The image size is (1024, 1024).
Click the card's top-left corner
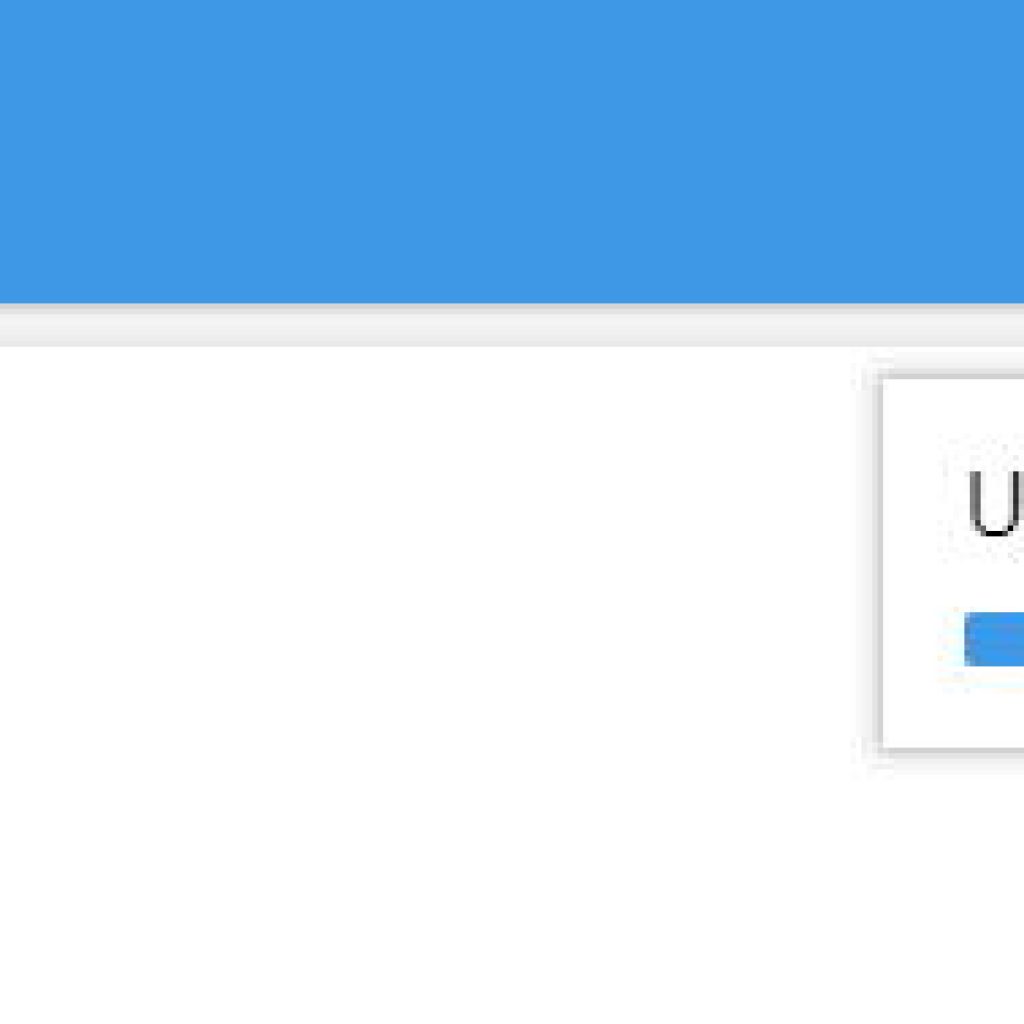point(883,379)
